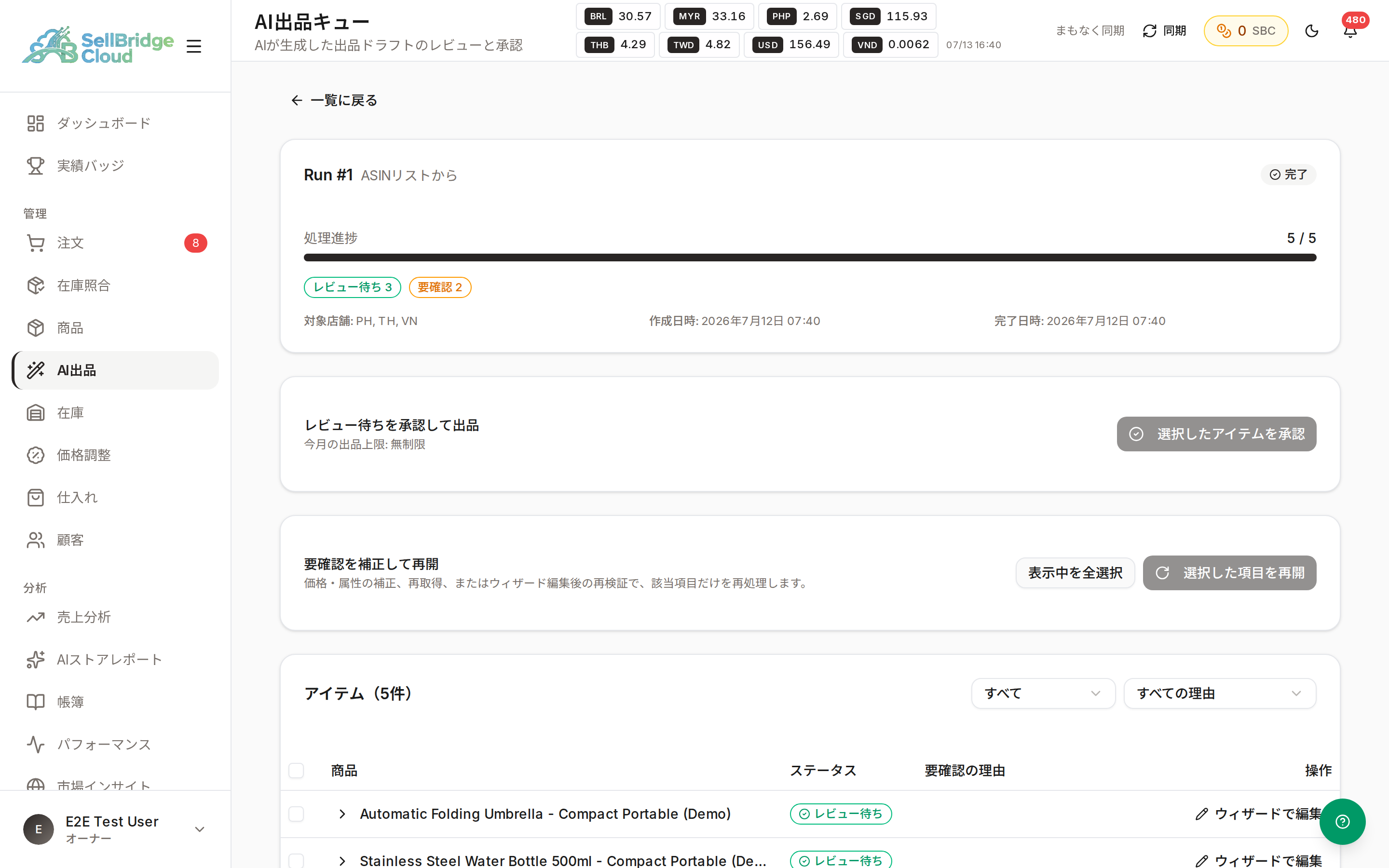Click the 在庫照合 package-check icon
The width and height of the screenshot is (1389, 868).
36,285
